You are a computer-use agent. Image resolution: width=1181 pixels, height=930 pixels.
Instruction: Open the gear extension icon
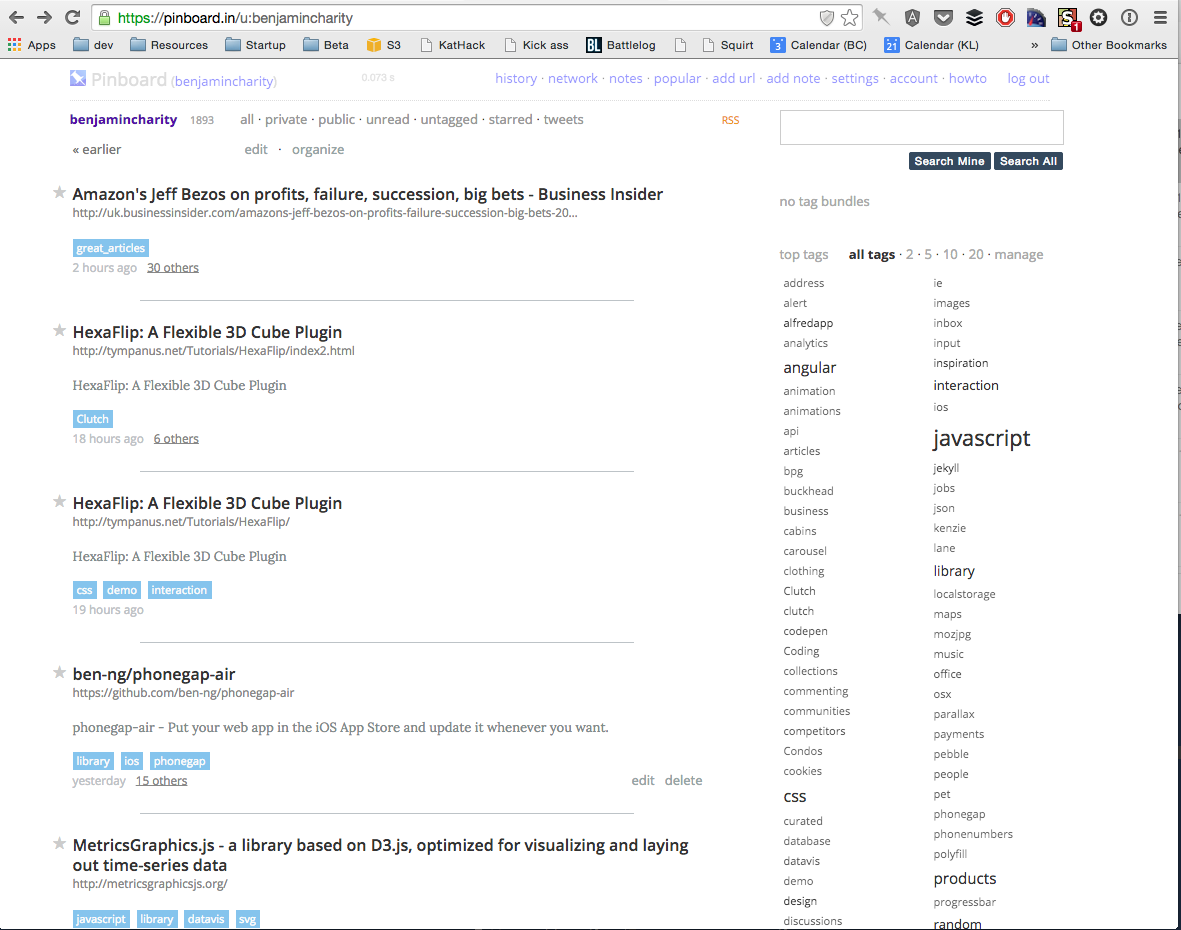(1098, 17)
